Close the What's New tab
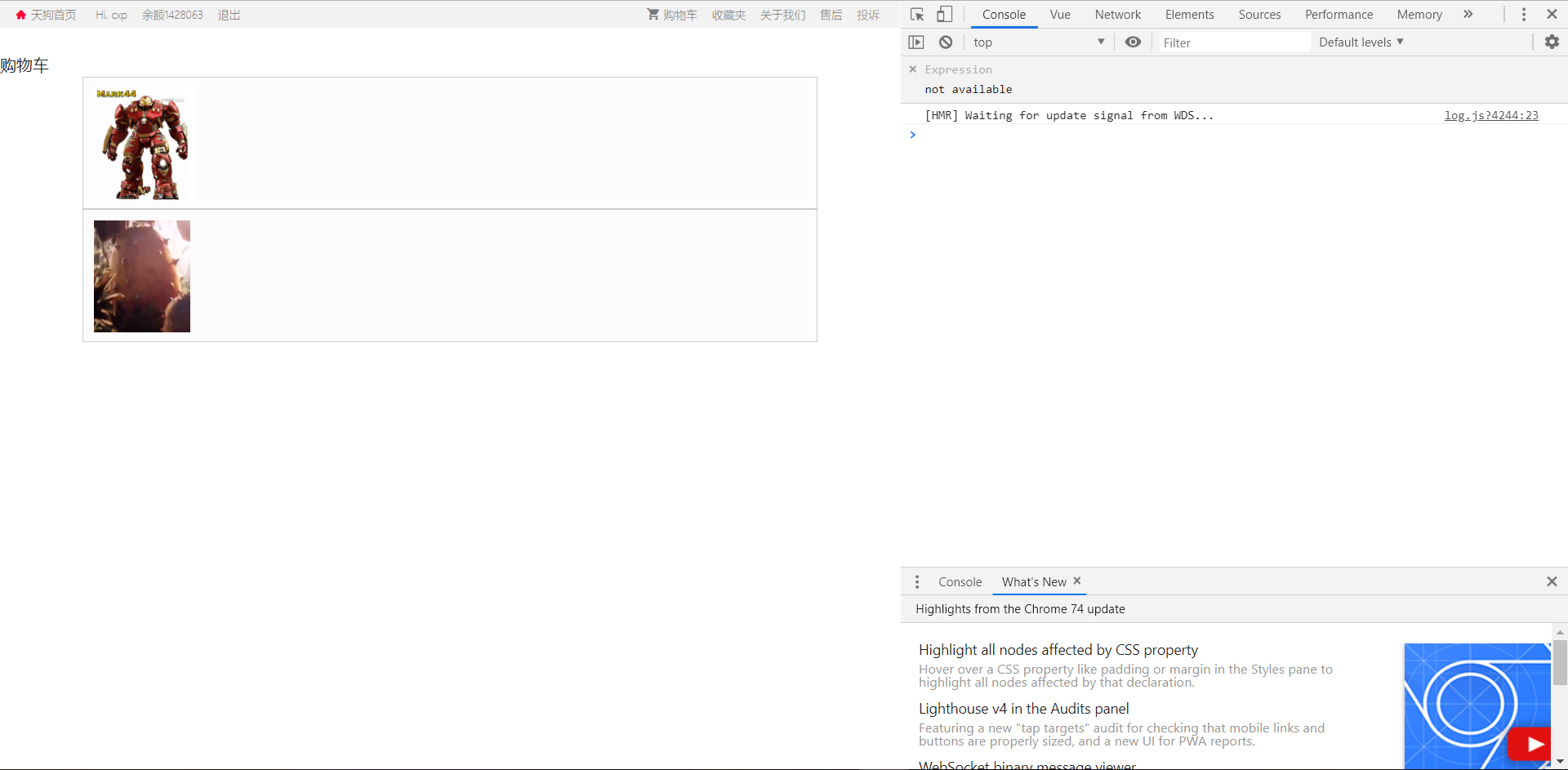Viewport: 1568px width, 770px height. [x=1077, y=581]
